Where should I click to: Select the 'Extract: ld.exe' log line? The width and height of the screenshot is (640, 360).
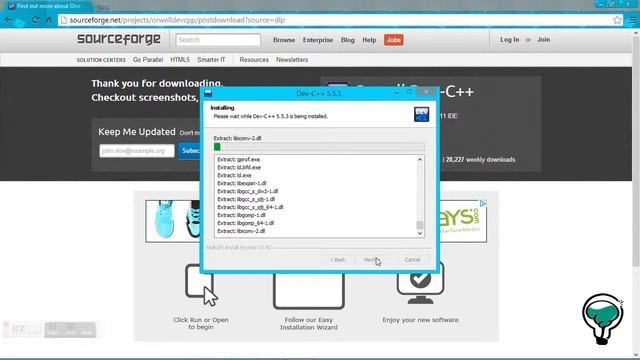(234, 176)
